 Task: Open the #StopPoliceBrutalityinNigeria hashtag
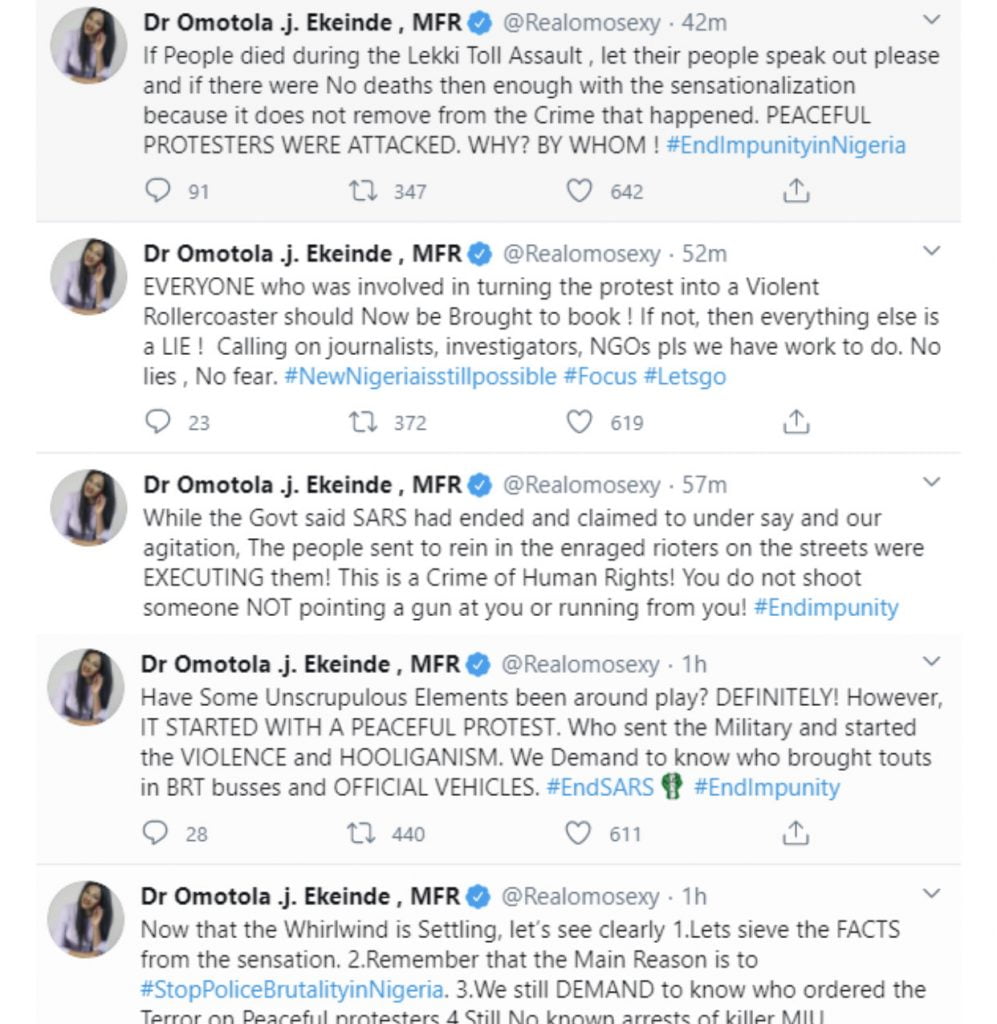[x=292, y=989]
